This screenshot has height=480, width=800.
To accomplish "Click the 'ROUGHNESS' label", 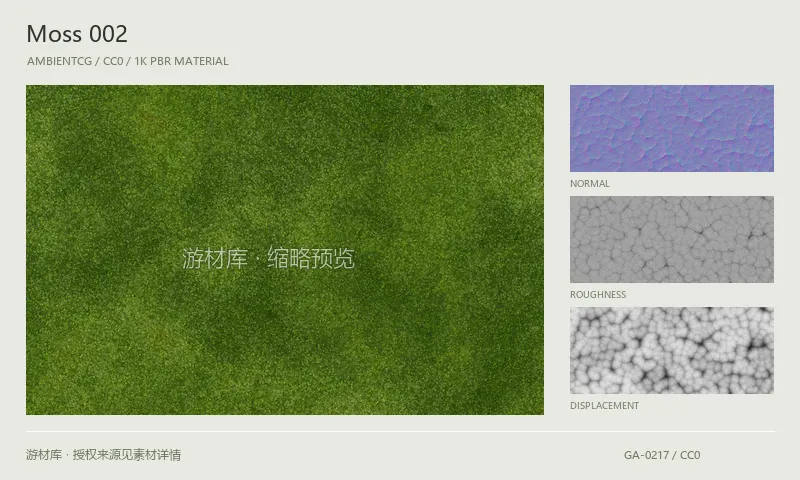I will coord(598,295).
